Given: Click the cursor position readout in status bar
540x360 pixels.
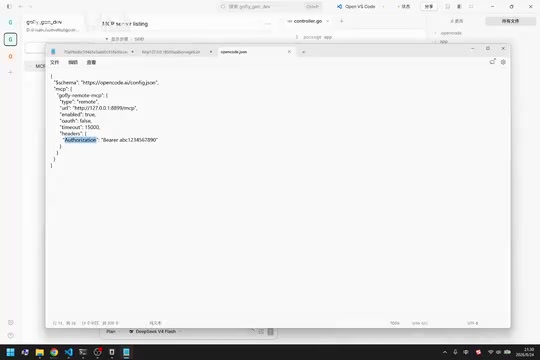Looking at the screenshot, I should coord(64,323).
